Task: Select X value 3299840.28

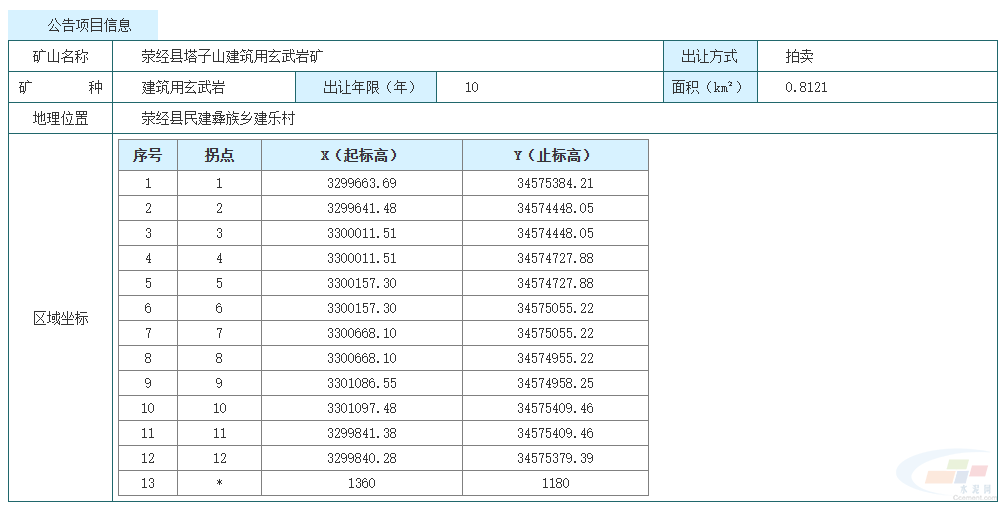Action: coord(362,459)
